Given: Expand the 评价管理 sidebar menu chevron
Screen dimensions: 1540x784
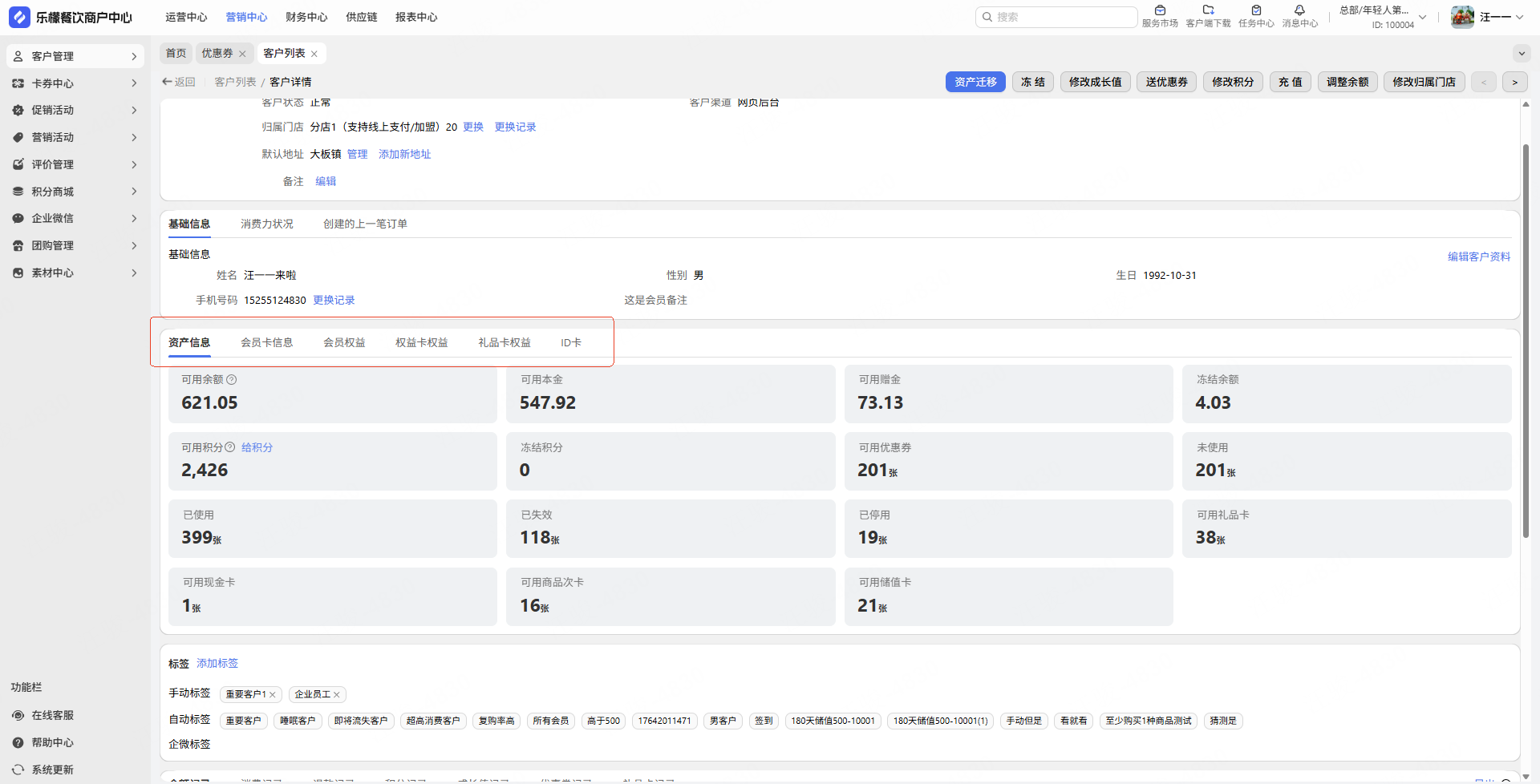Looking at the screenshot, I should click(x=134, y=164).
